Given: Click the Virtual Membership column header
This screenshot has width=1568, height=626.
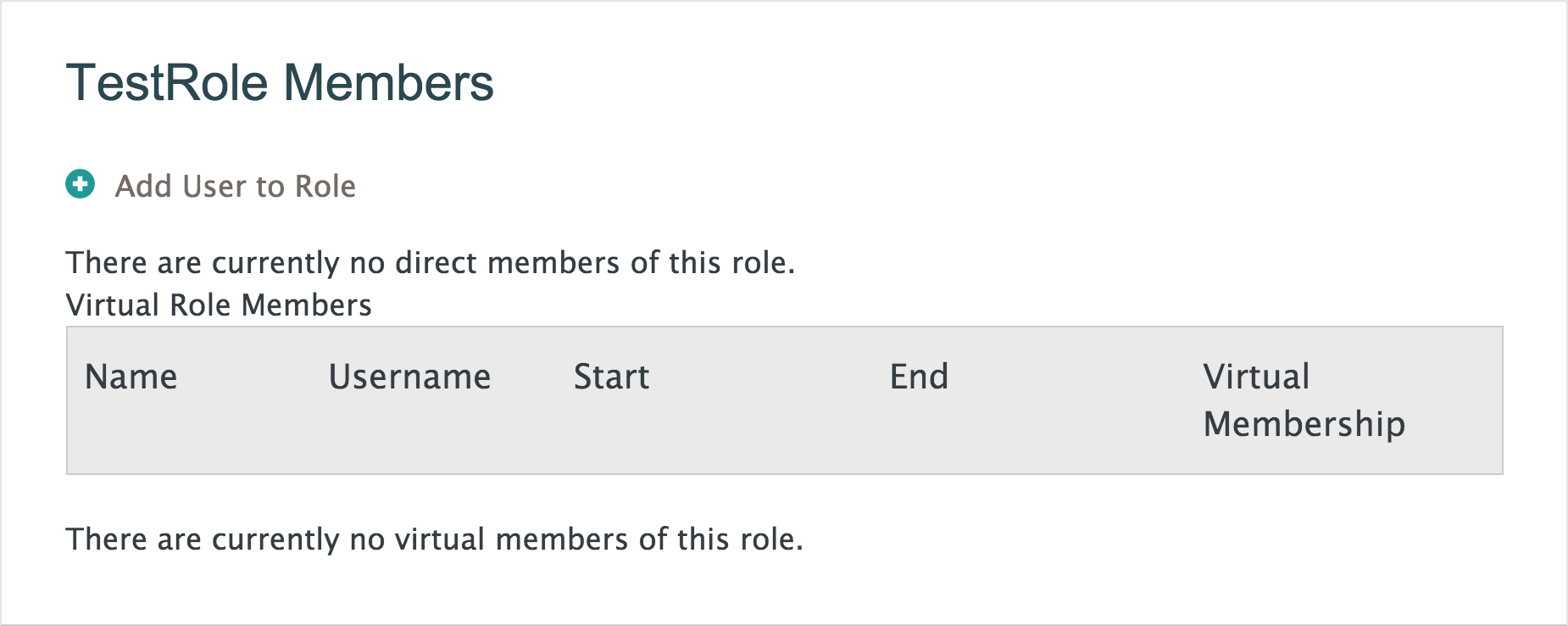Looking at the screenshot, I should pos(1304,400).
